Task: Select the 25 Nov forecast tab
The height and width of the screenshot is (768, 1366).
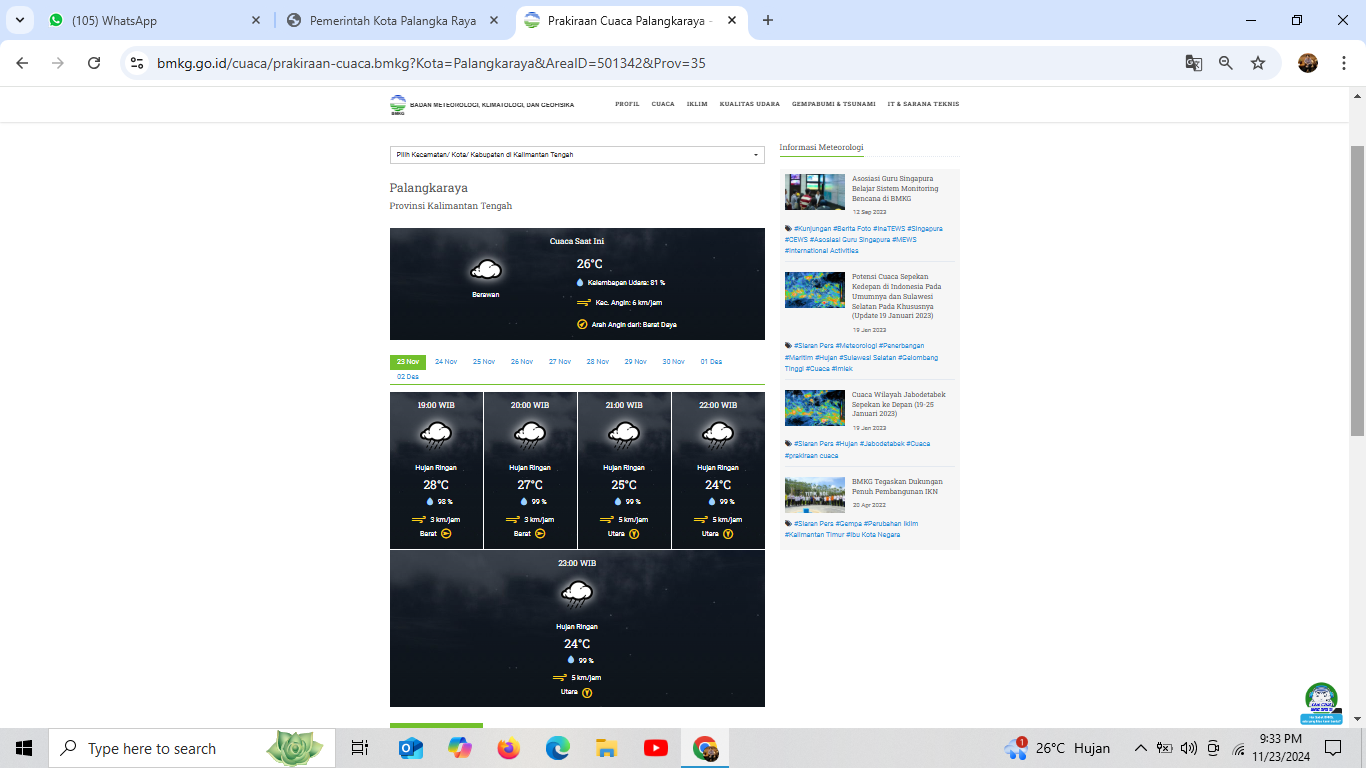Action: point(484,362)
